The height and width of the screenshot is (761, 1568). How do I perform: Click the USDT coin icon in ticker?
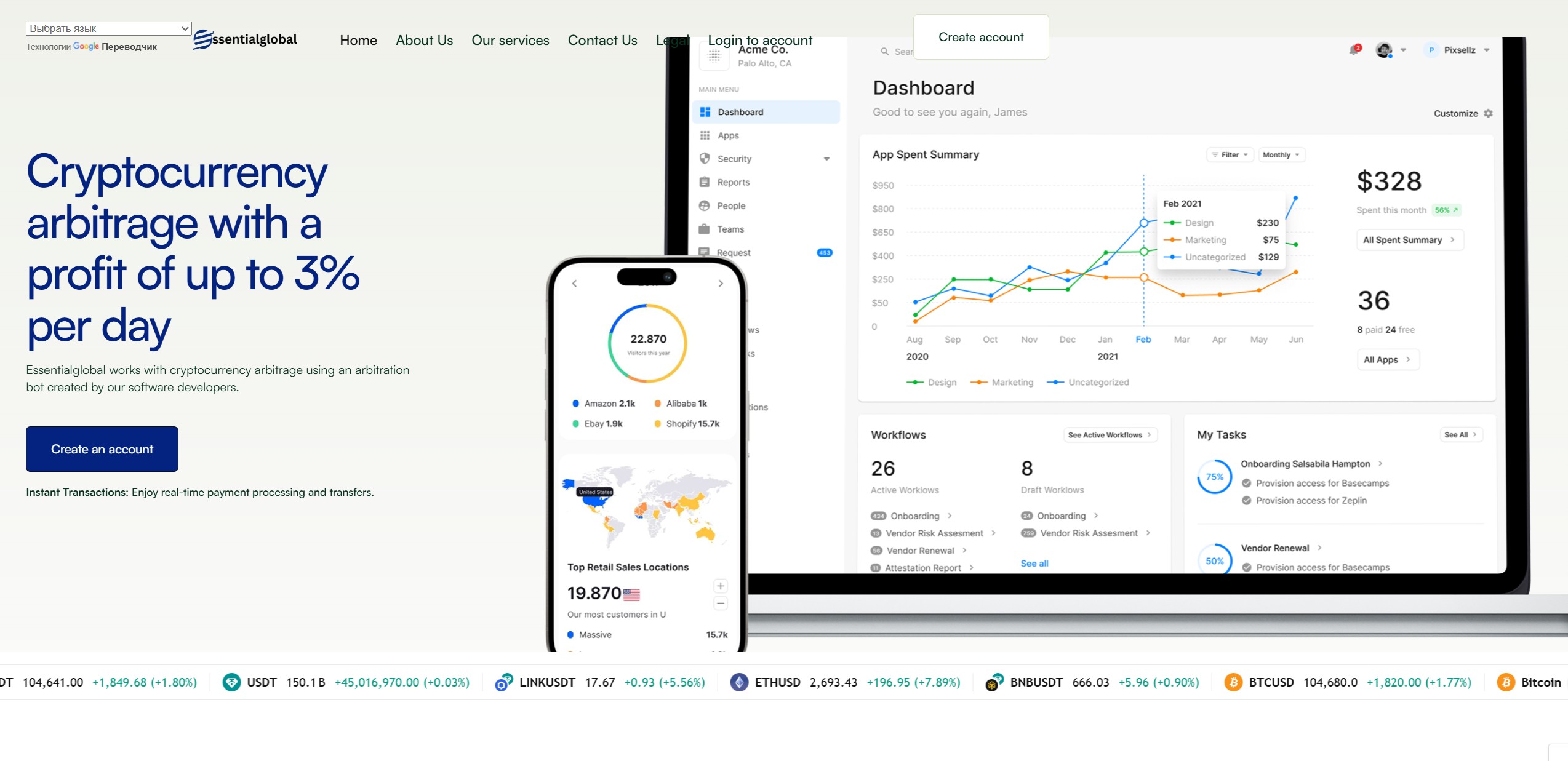[231, 682]
